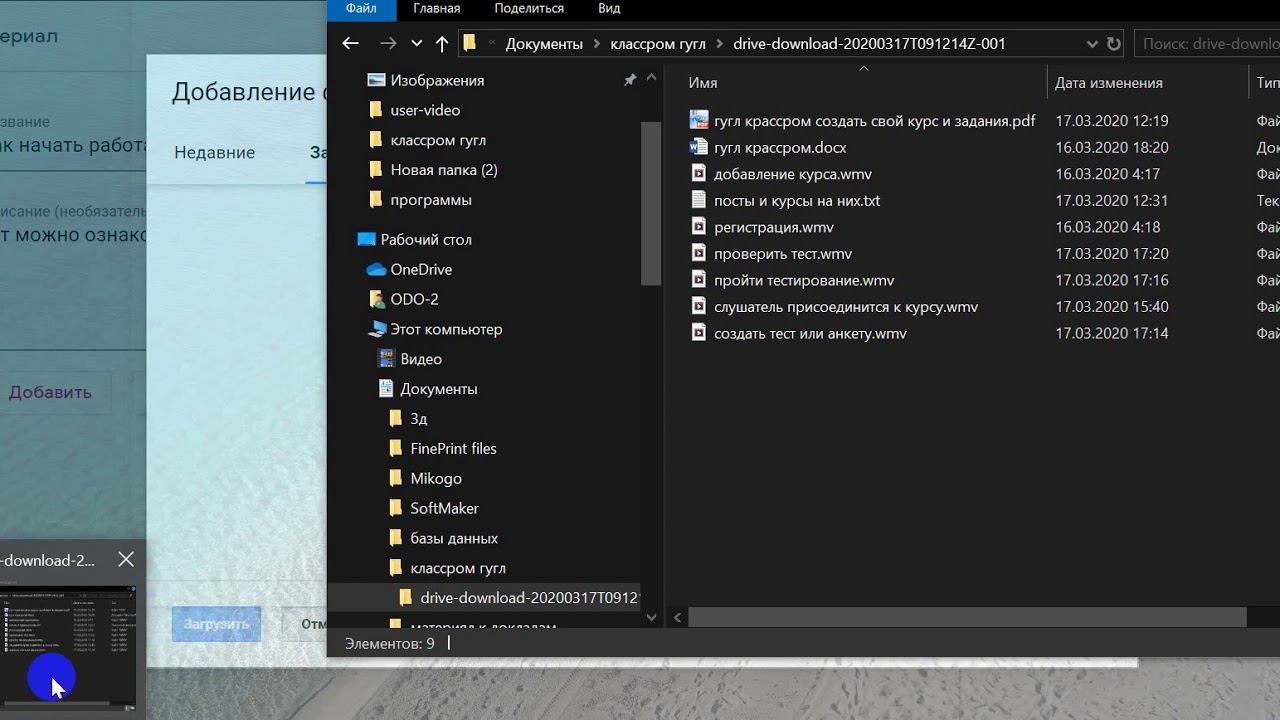Select the Word document гугл крассром.docx
The image size is (1280, 720).
[779, 148]
